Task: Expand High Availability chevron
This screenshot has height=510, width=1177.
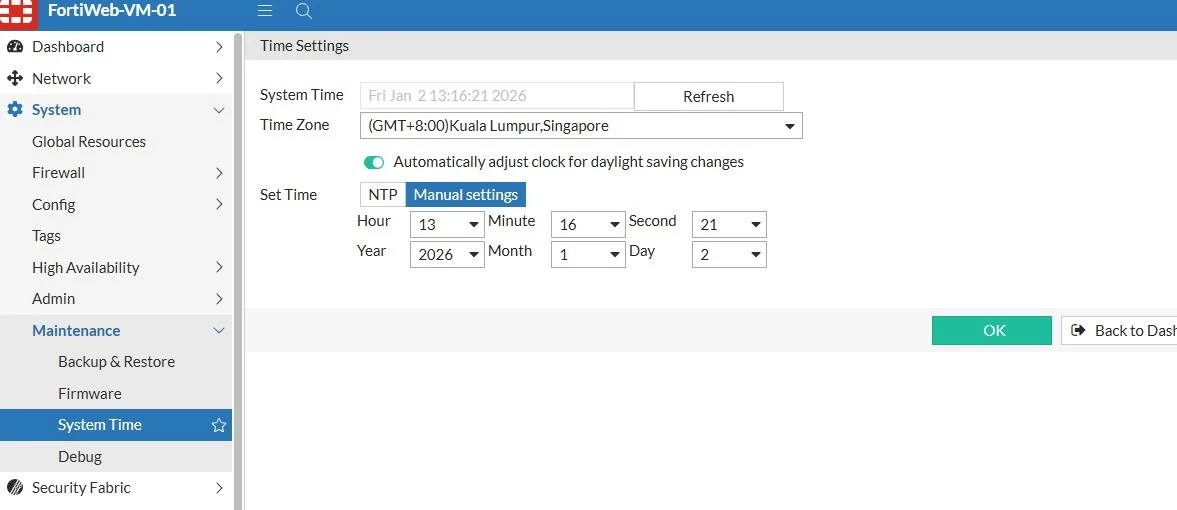Action: coord(219,267)
